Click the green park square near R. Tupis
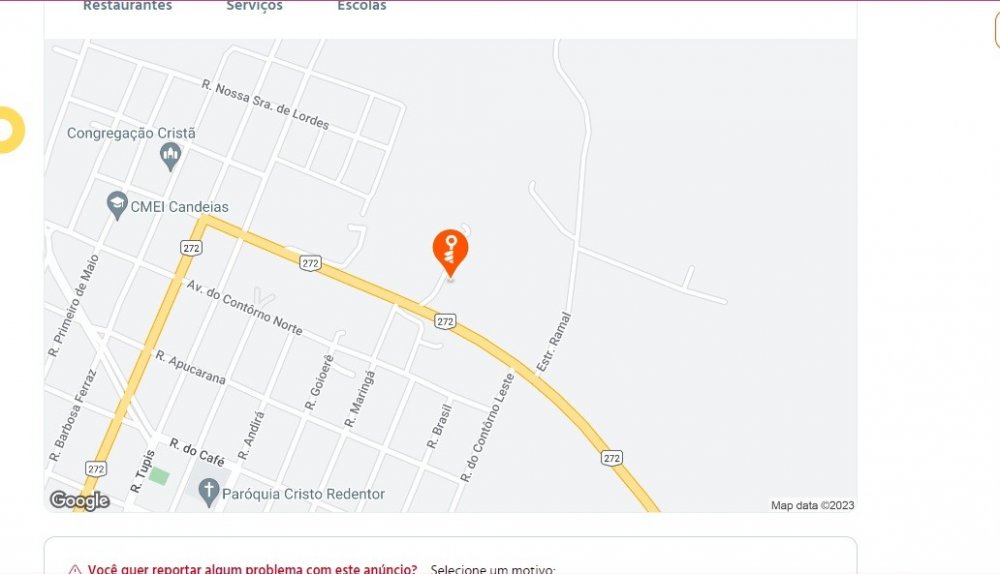 pos(159,476)
